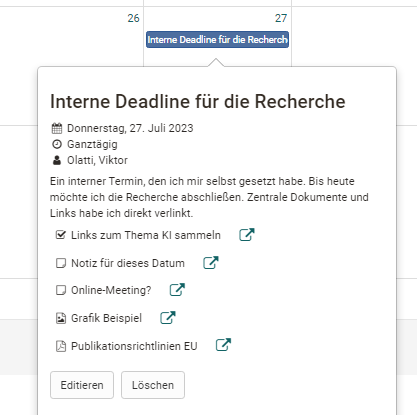Click the PDF icon before Publikationsrichtlinien EU

pos(61,346)
